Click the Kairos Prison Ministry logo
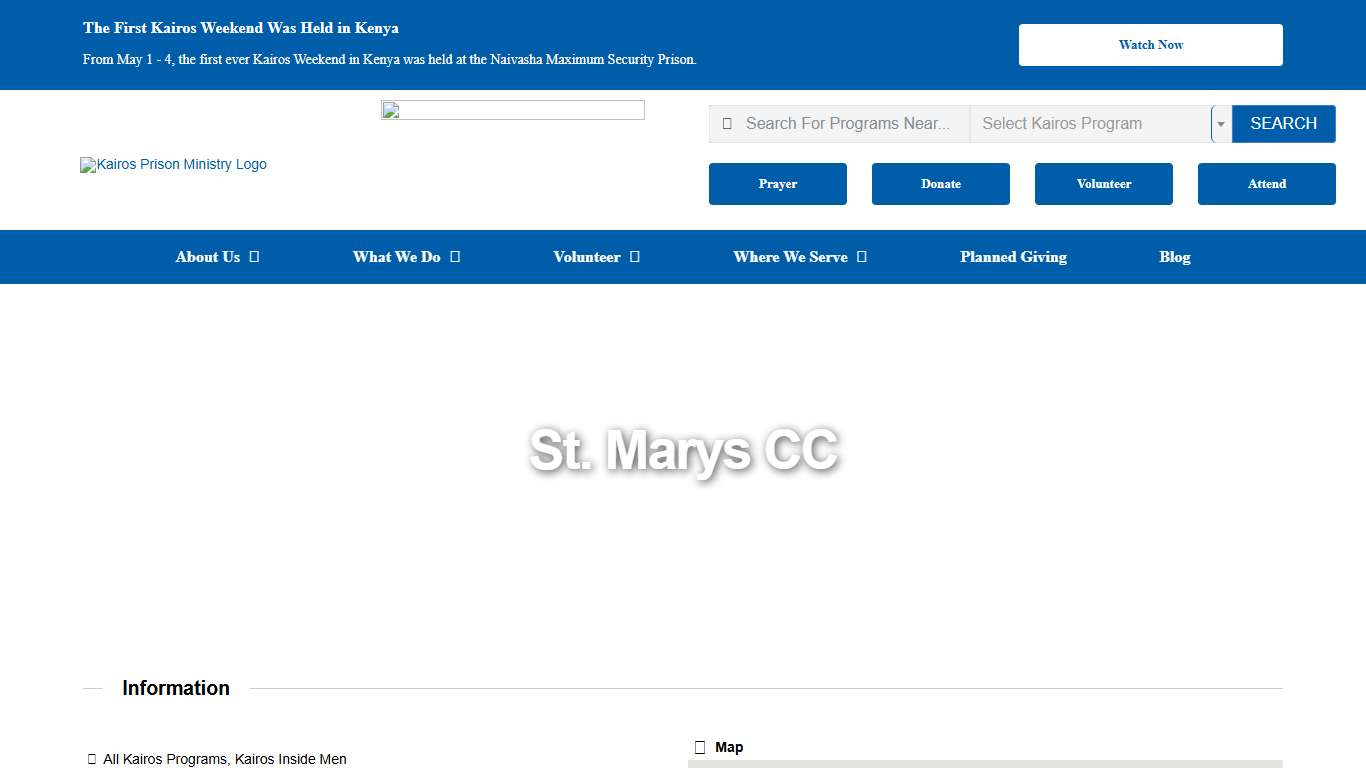The image size is (1366, 768). click(x=173, y=165)
